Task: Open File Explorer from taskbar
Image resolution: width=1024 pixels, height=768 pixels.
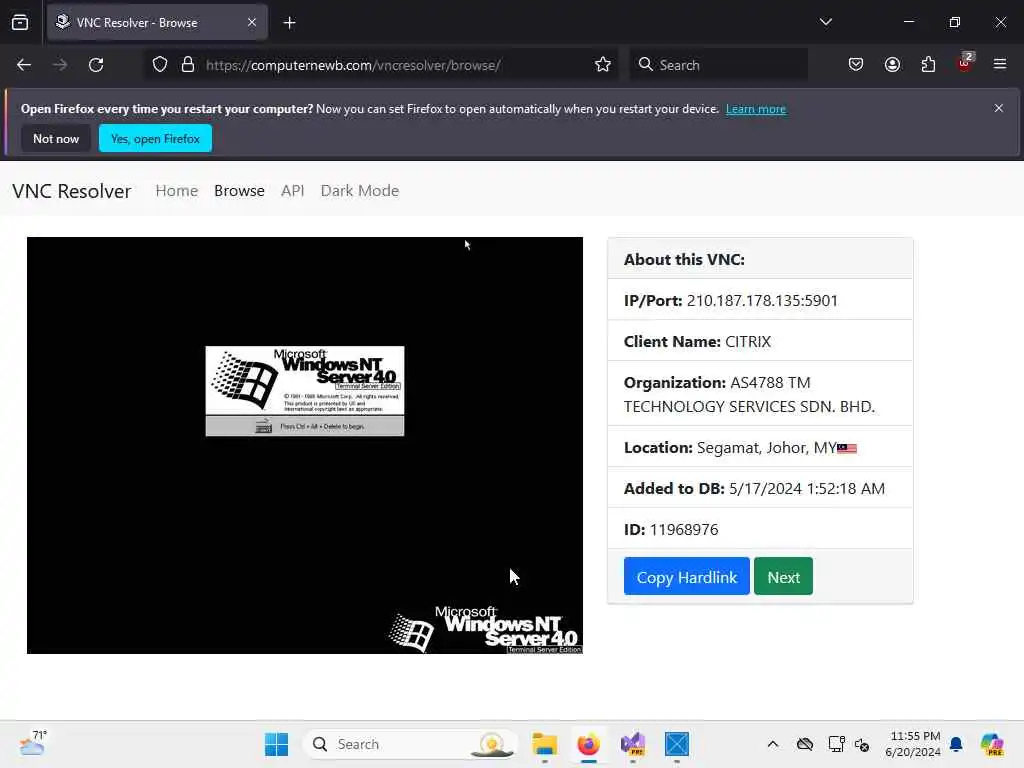Action: coord(544,744)
